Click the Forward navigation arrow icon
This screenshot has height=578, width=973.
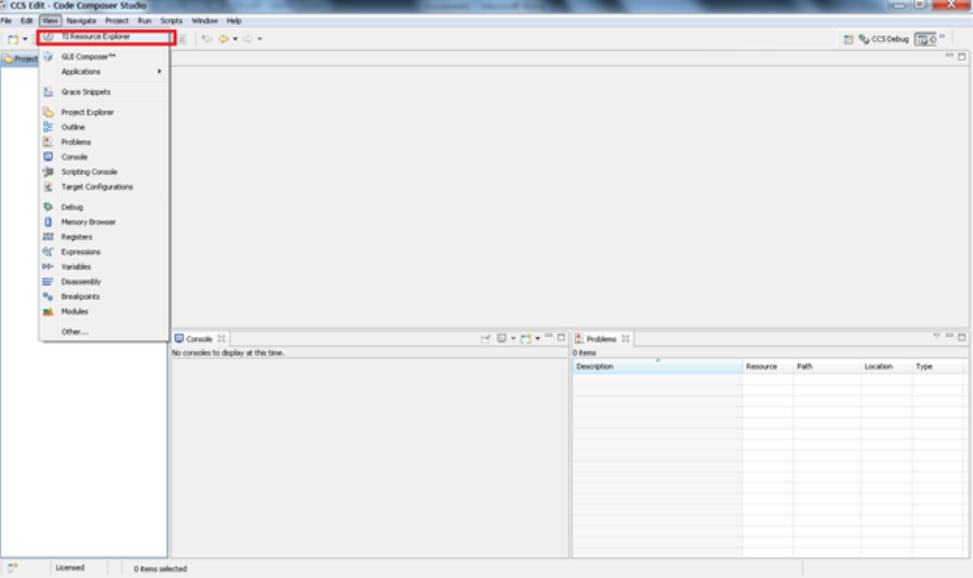[x=248, y=39]
